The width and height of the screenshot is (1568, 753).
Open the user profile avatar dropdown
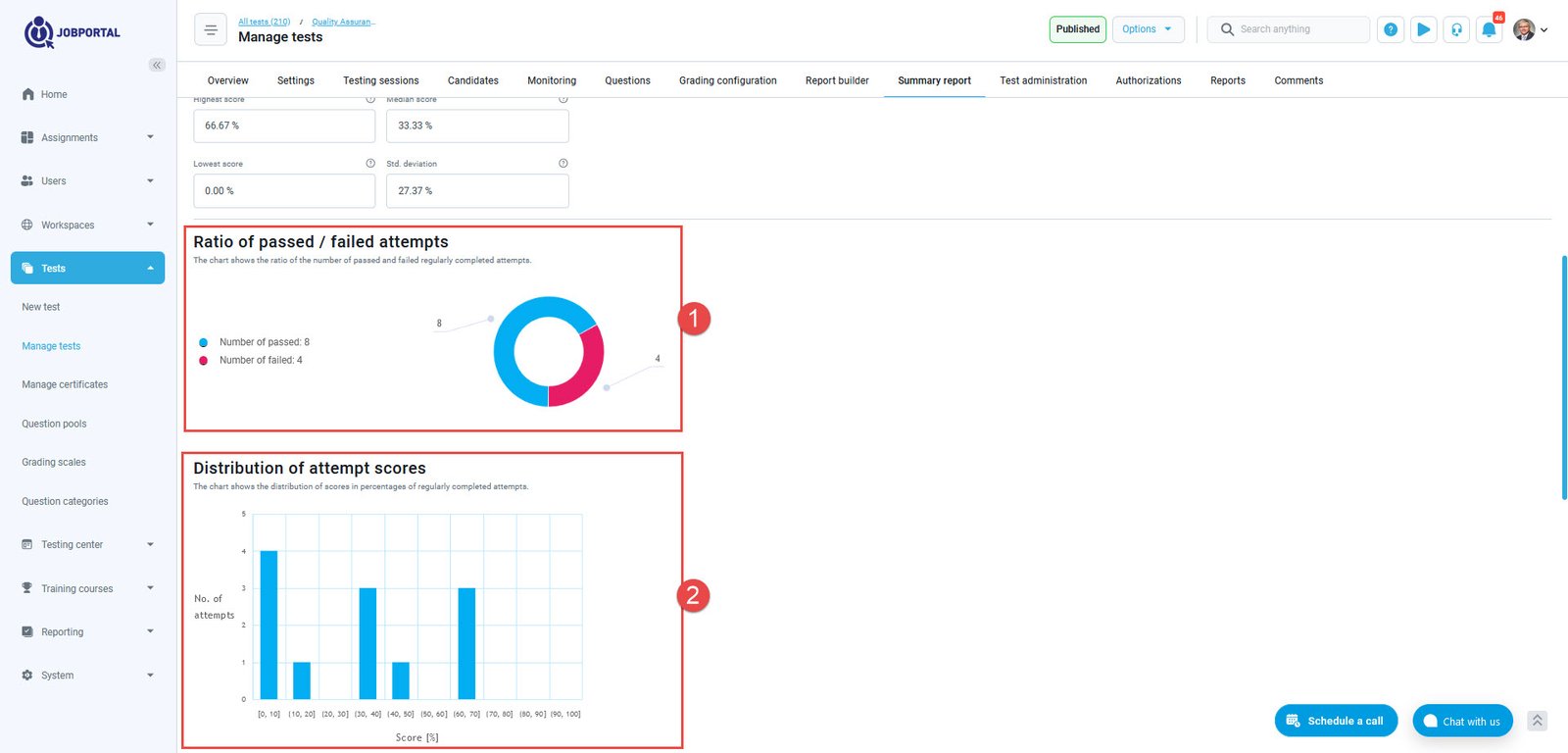pyautogui.click(x=1530, y=29)
